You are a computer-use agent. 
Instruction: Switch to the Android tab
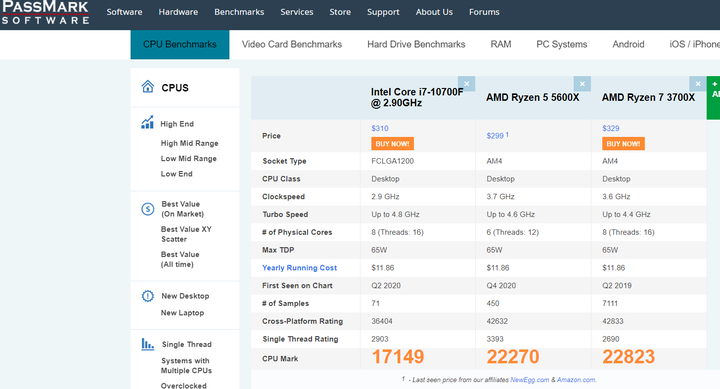pyautogui.click(x=629, y=45)
